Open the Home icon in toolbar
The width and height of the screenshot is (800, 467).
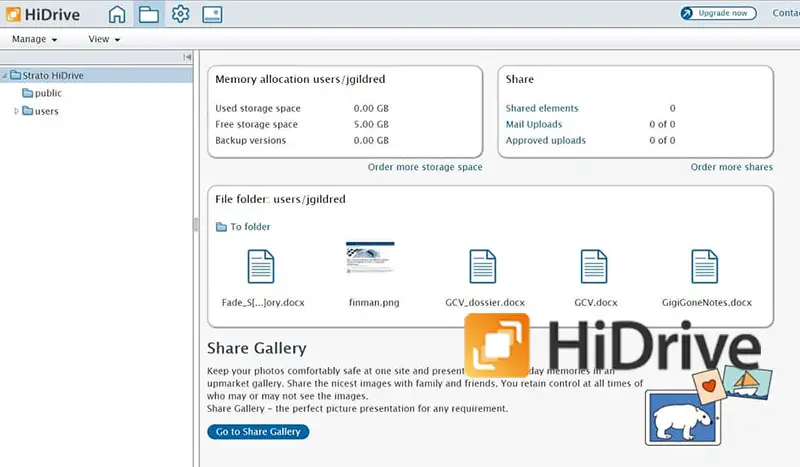(117, 14)
